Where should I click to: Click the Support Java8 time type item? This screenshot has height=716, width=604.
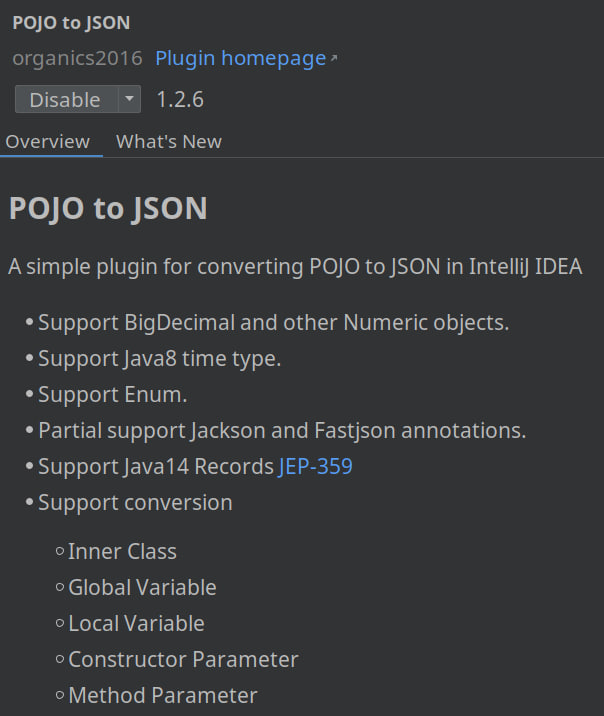[159, 359]
